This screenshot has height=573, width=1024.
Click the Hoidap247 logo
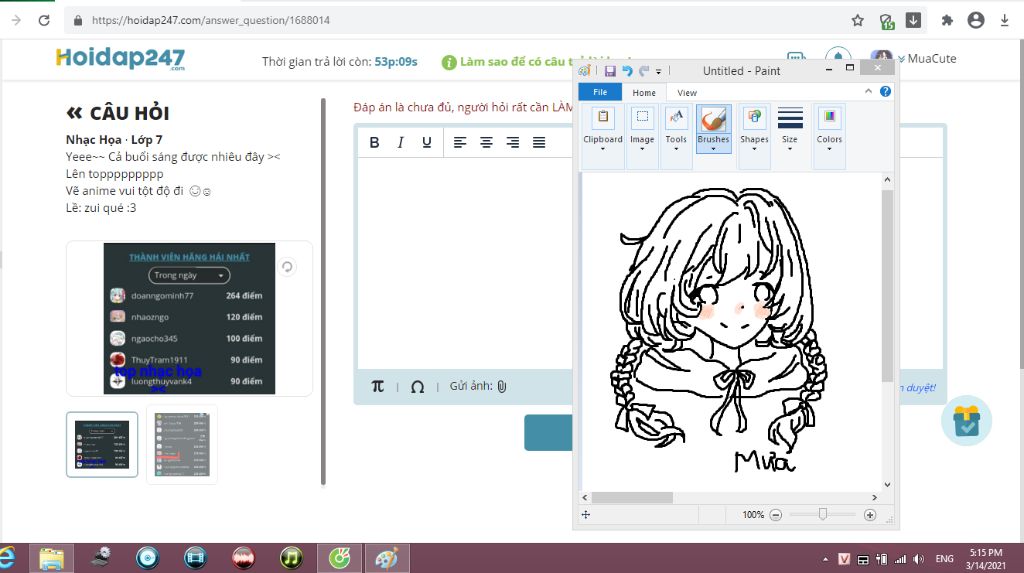pyautogui.click(x=120, y=59)
